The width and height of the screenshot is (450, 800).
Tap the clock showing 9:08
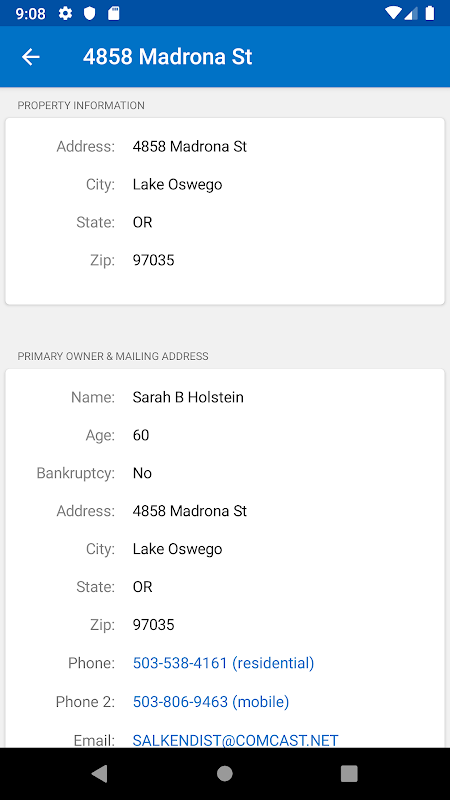click(x=31, y=13)
